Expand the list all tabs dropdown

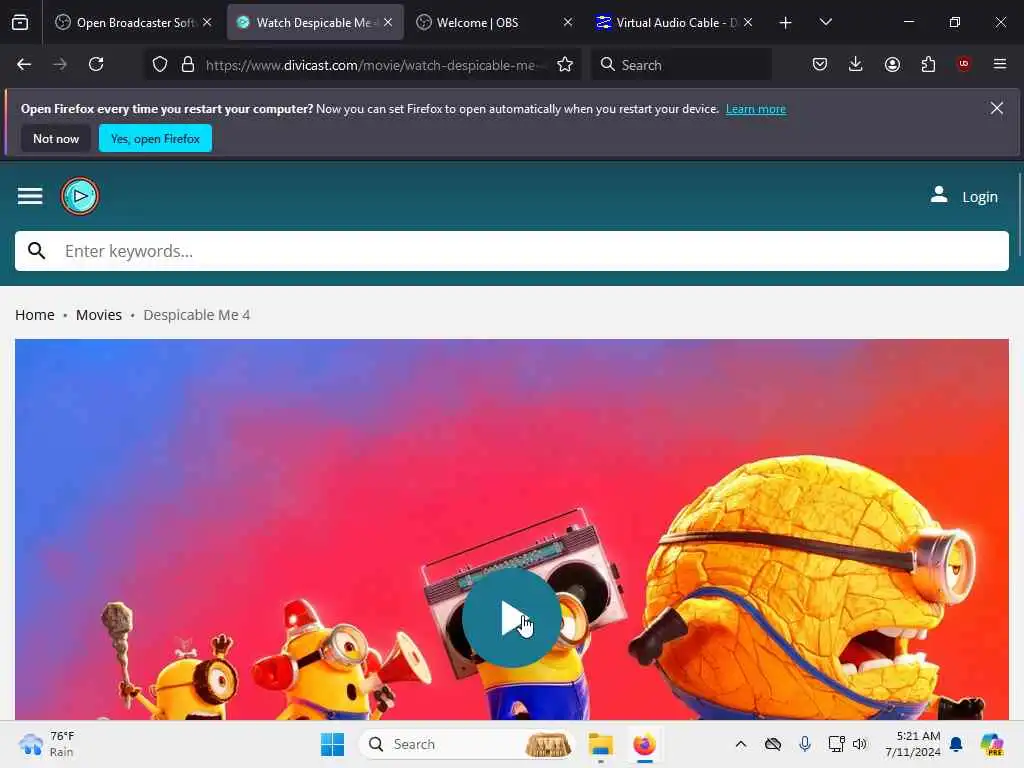point(825,23)
